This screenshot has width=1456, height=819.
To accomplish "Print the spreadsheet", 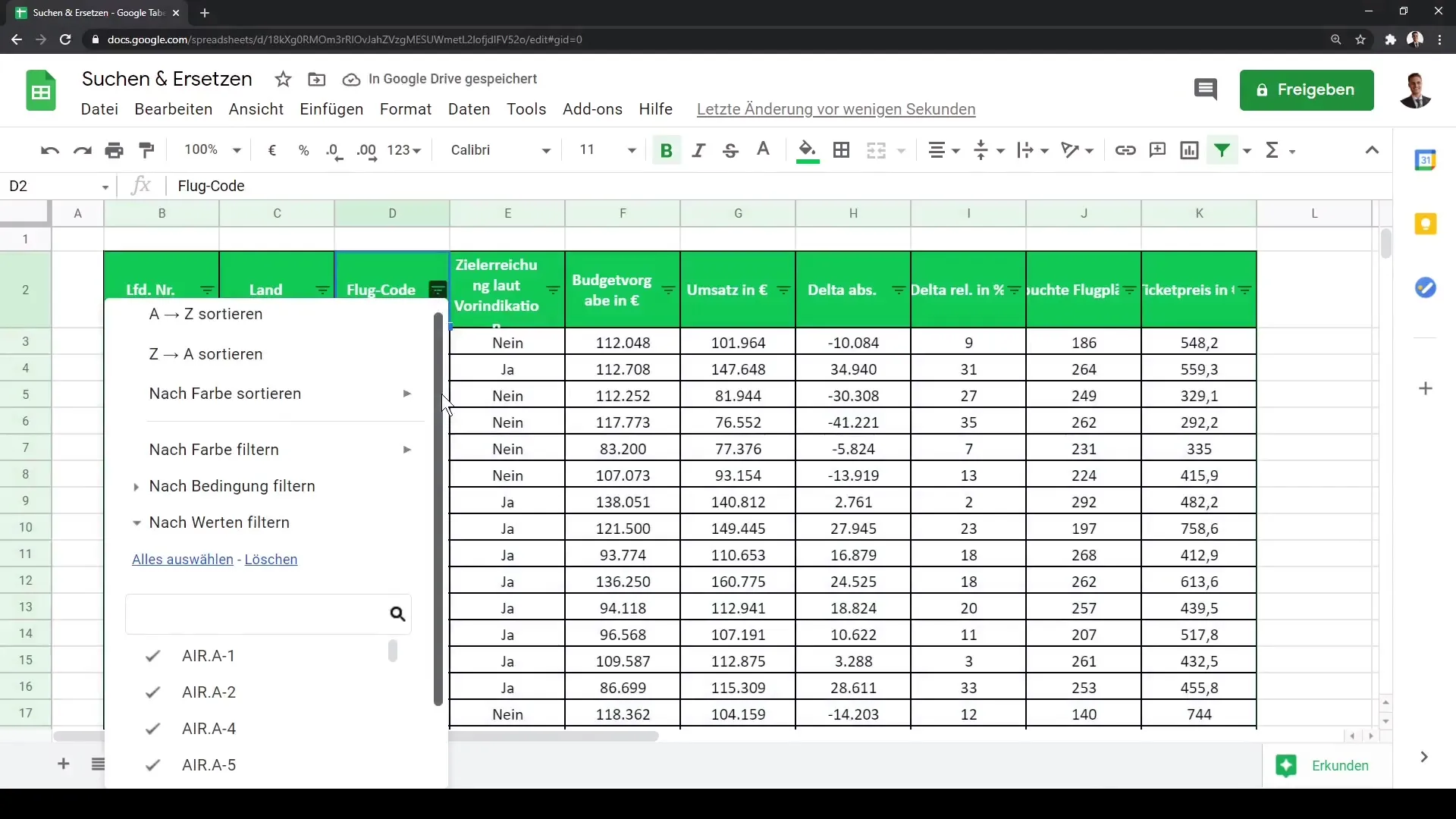I will click(115, 150).
